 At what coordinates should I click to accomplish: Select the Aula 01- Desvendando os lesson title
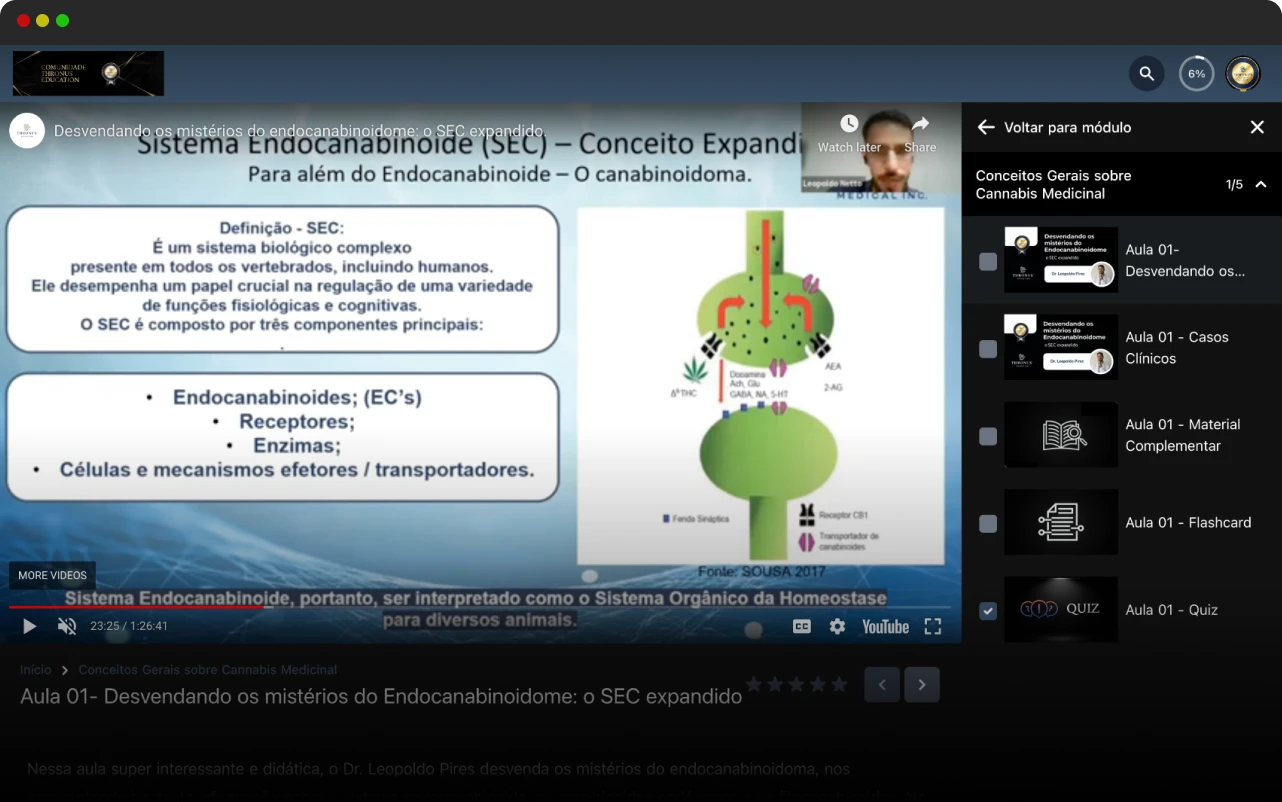[1185, 260]
